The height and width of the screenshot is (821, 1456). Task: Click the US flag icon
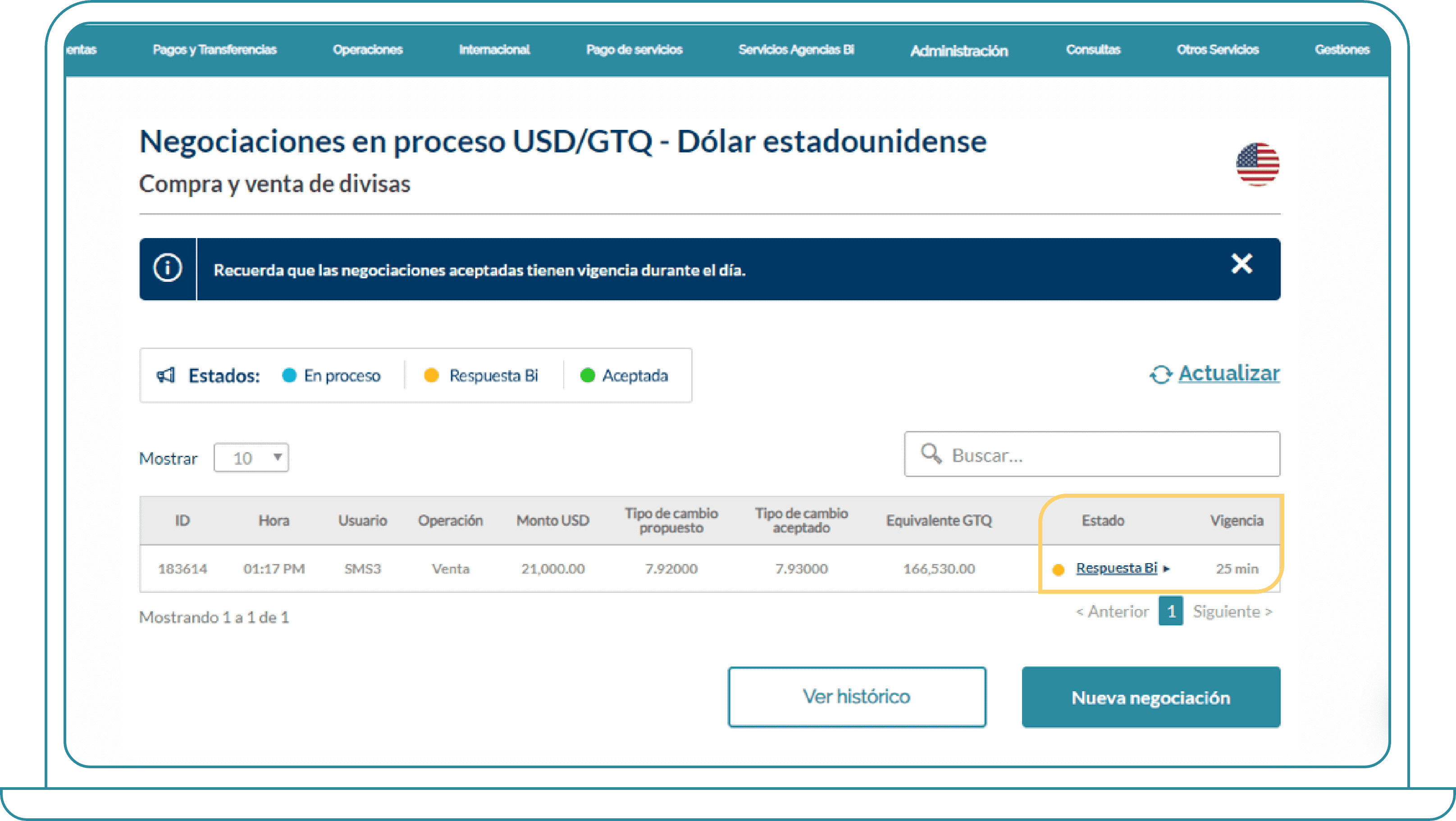point(1258,164)
